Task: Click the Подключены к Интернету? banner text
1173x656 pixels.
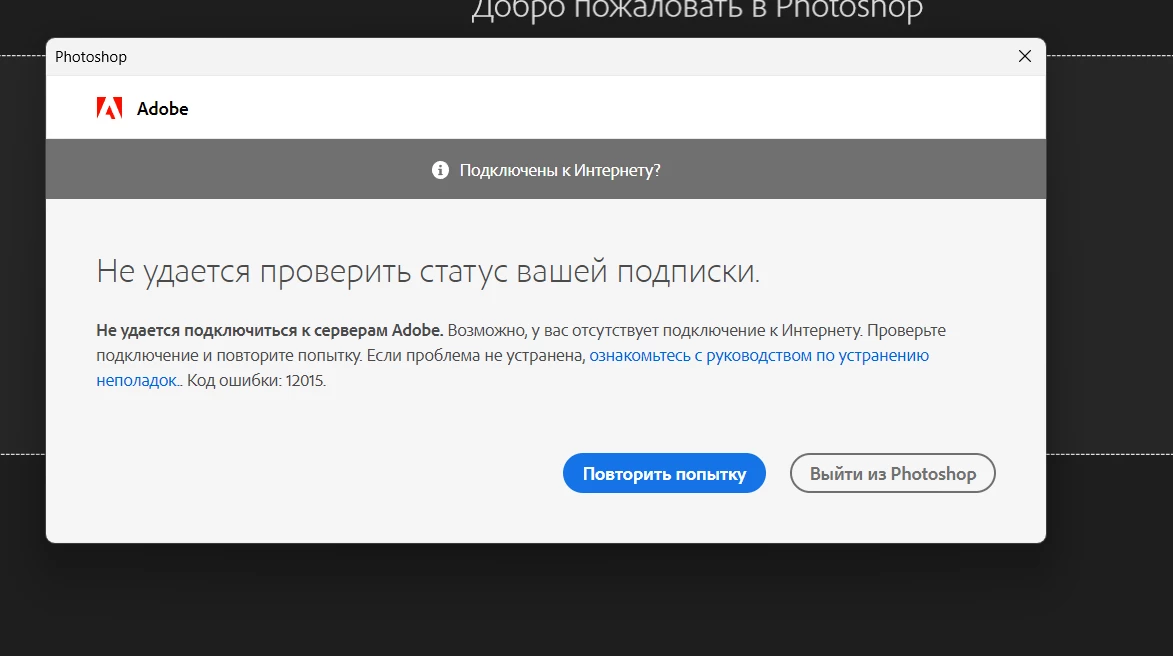Action: (560, 171)
